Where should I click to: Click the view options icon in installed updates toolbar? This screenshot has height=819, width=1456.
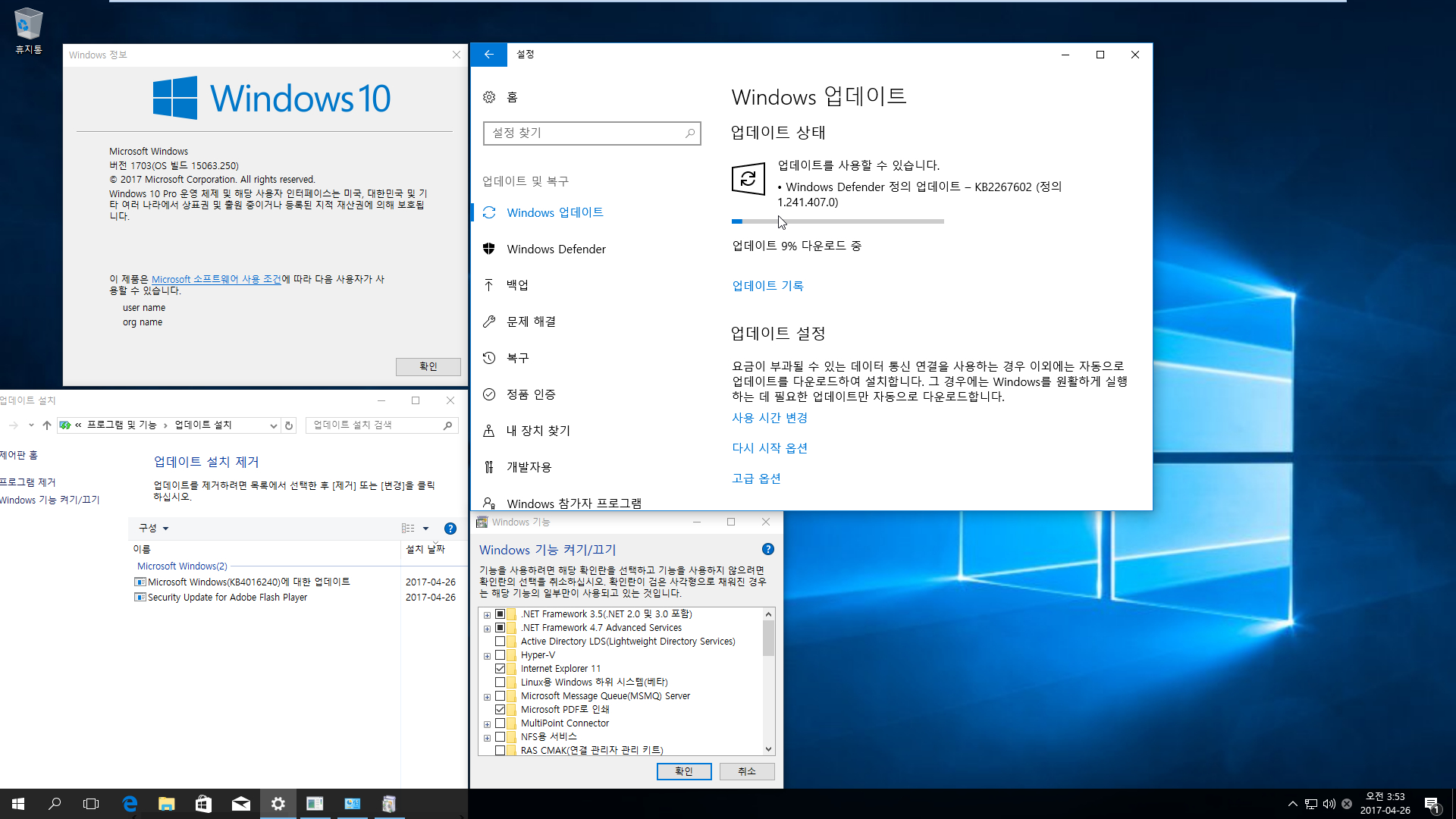[408, 529]
